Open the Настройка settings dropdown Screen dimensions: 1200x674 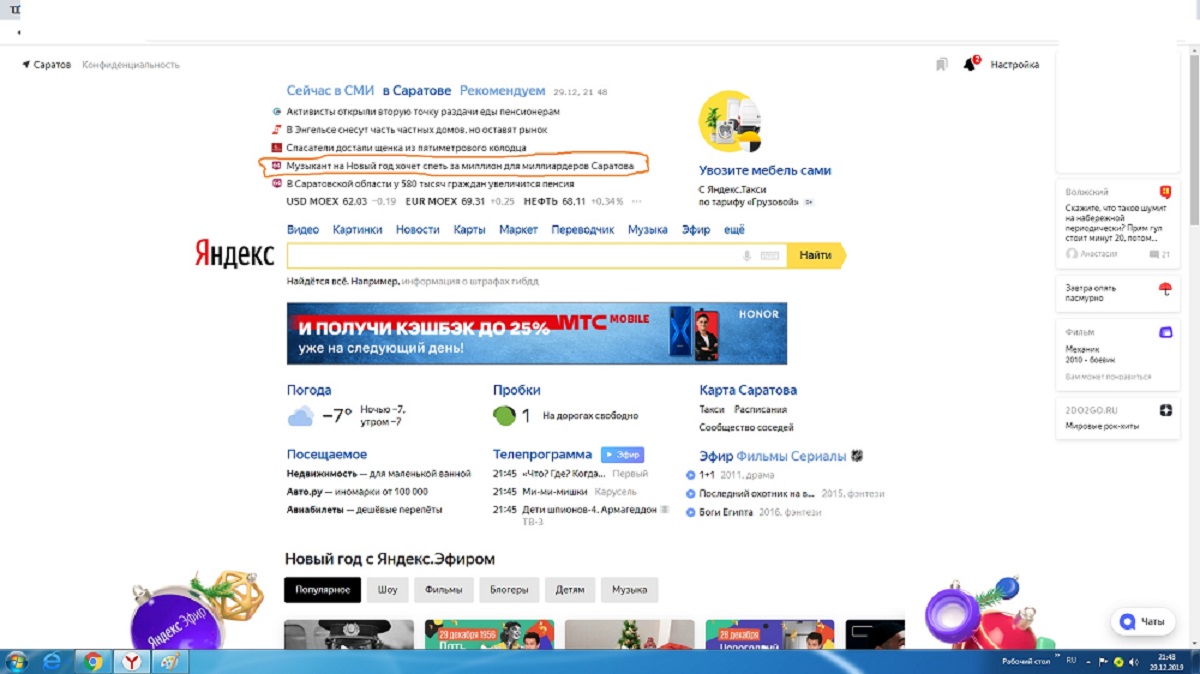click(x=1014, y=64)
